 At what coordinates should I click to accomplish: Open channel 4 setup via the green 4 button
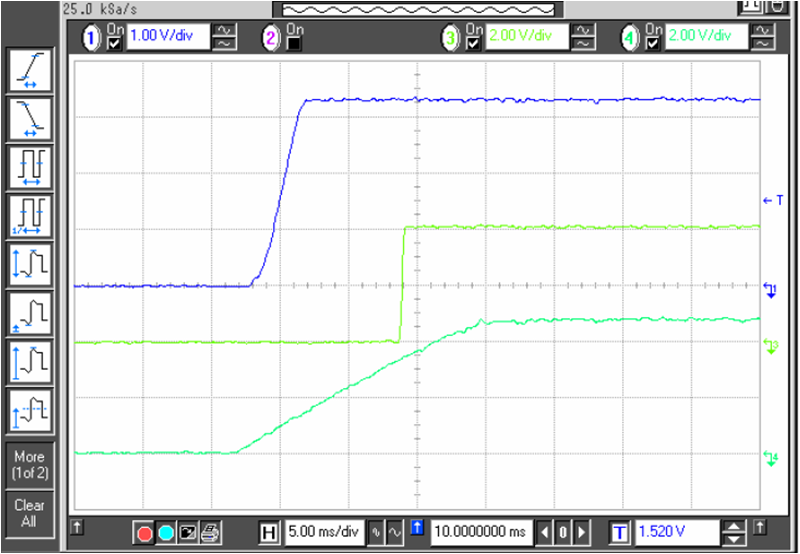click(x=630, y=38)
